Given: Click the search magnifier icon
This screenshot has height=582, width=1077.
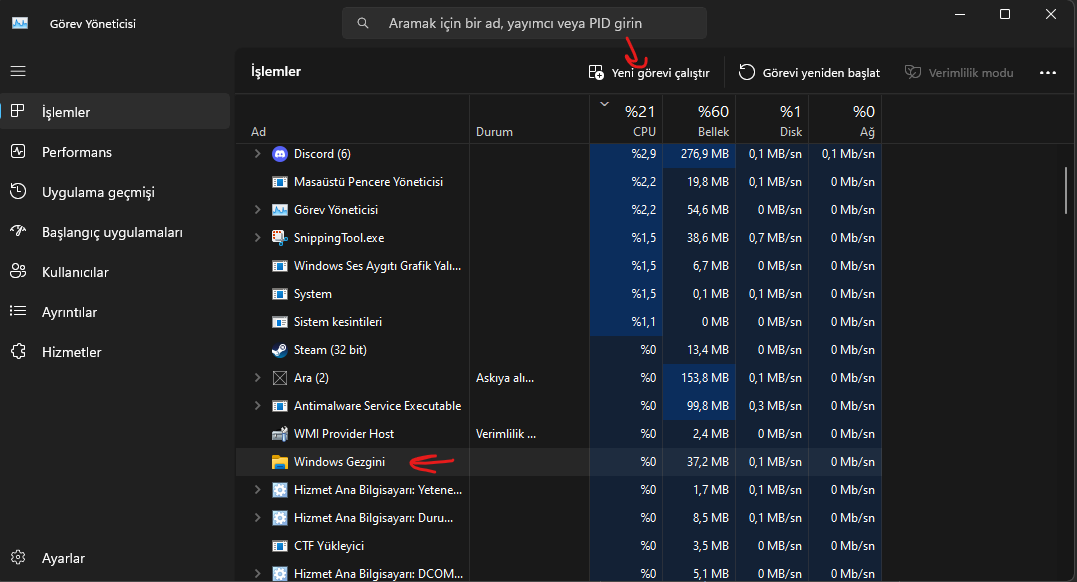Looking at the screenshot, I should [x=363, y=23].
